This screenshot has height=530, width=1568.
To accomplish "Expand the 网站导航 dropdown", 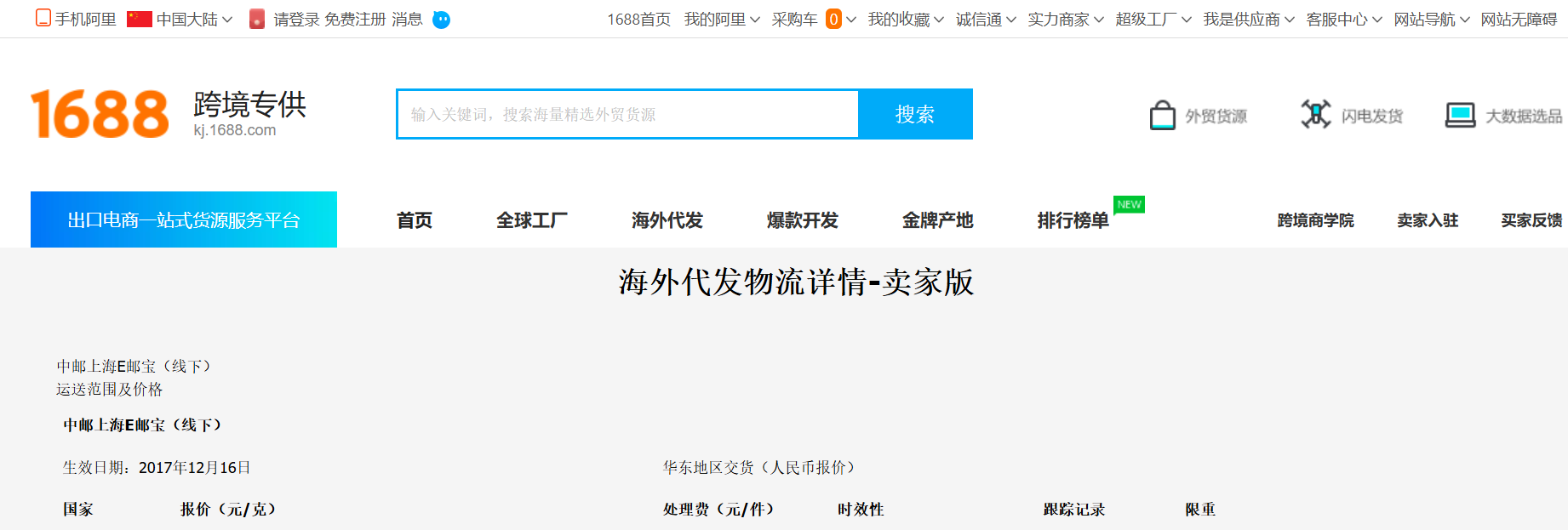I will 1464,20.
